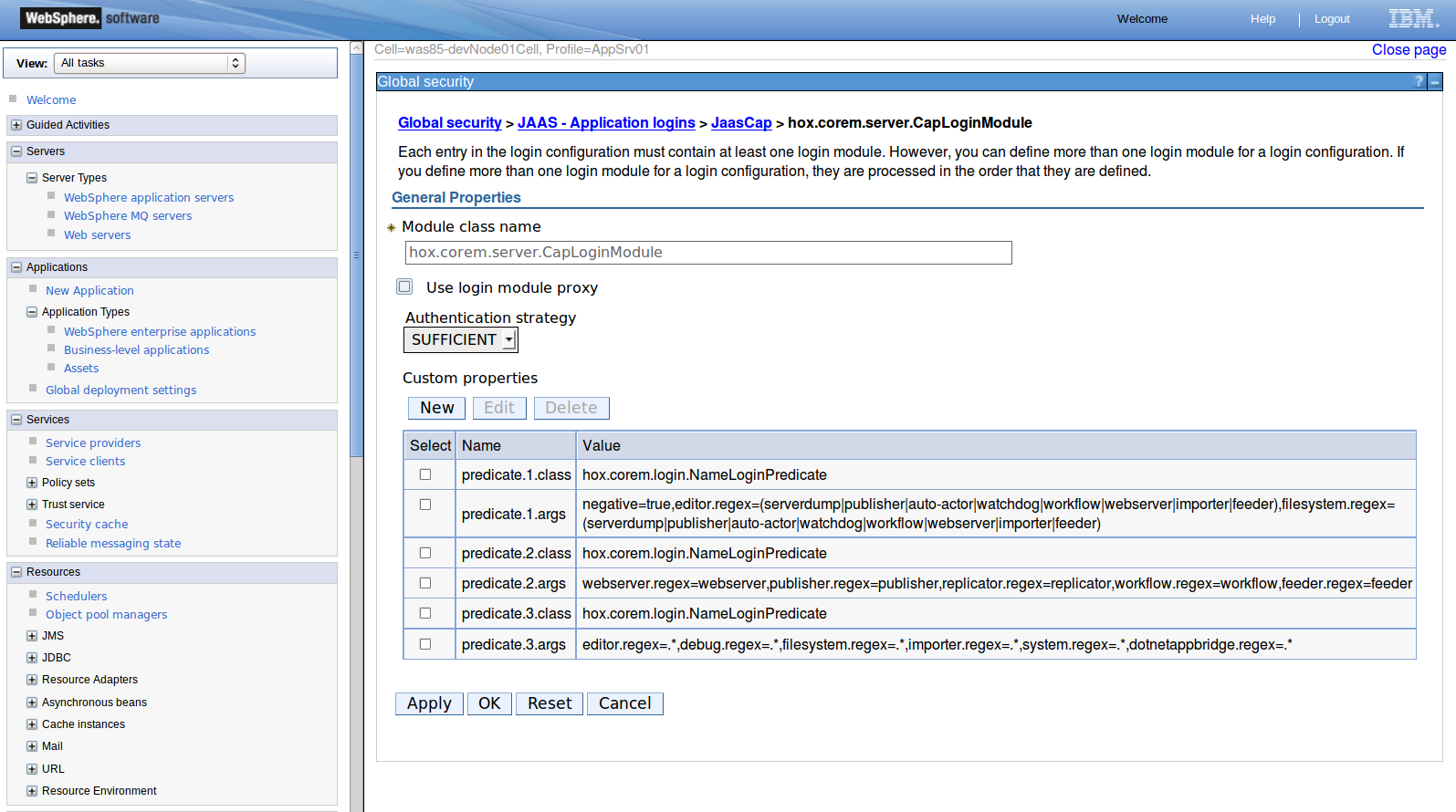Collapse the Application Types node
The width and height of the screenshot is (1456, 812).
tap(32, 312)
